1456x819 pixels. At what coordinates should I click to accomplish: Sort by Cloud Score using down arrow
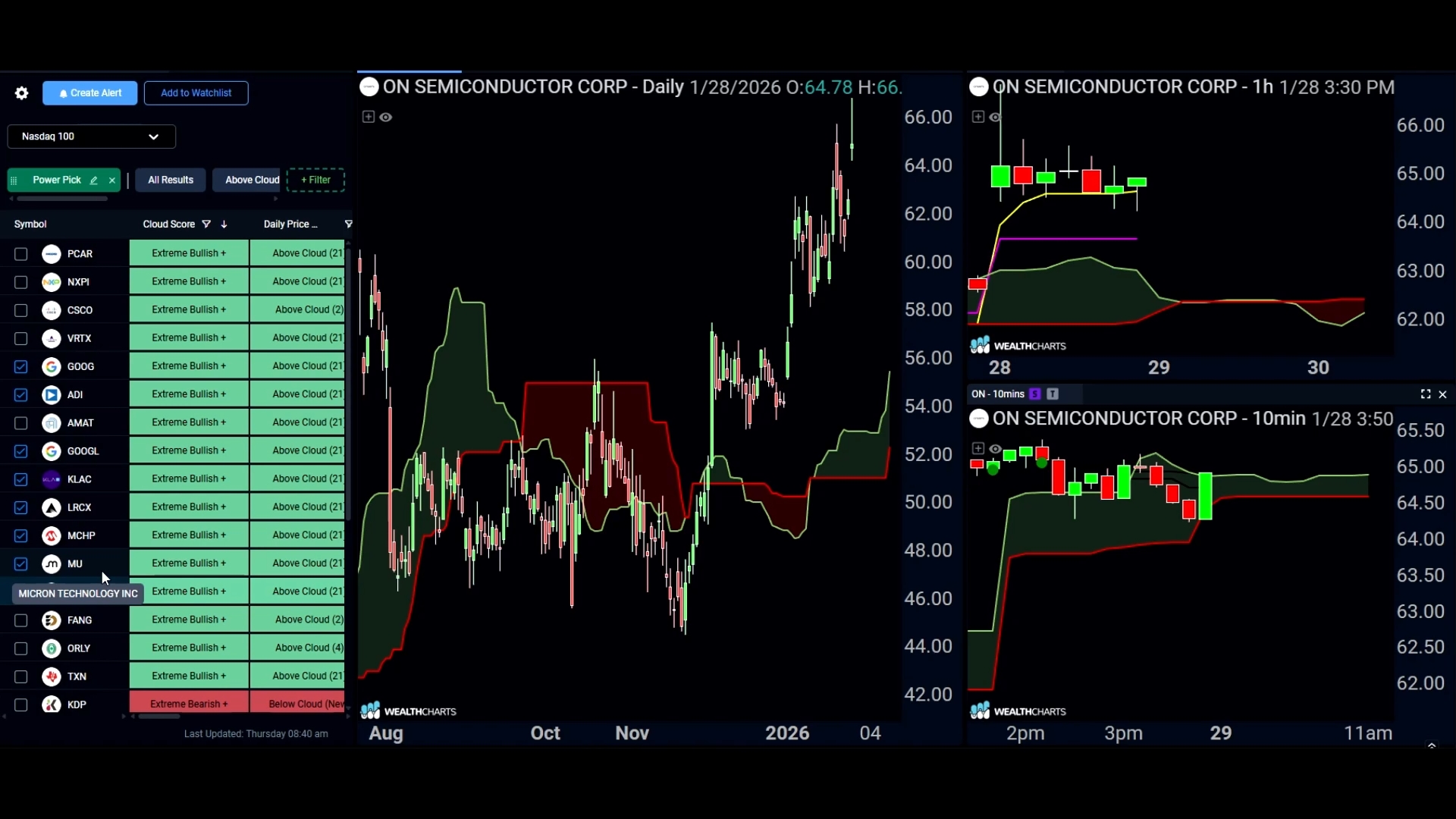224,224
